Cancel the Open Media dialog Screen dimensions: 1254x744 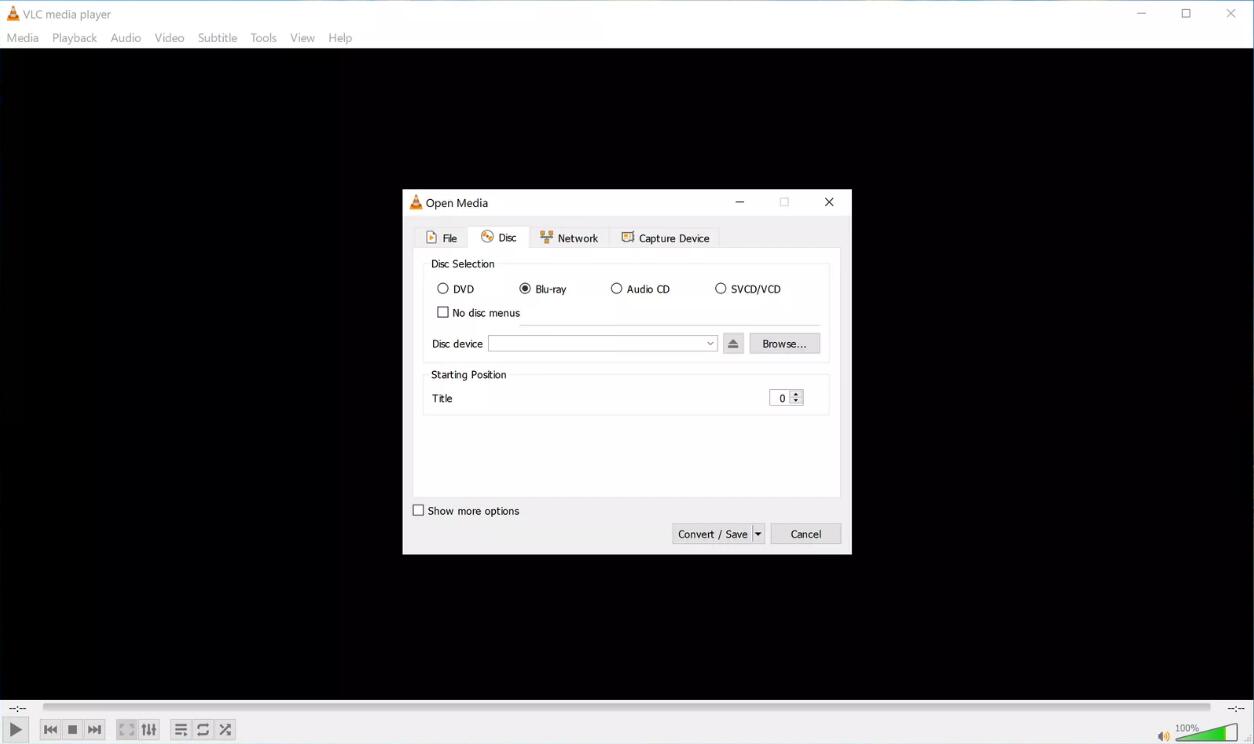[806, 534]
